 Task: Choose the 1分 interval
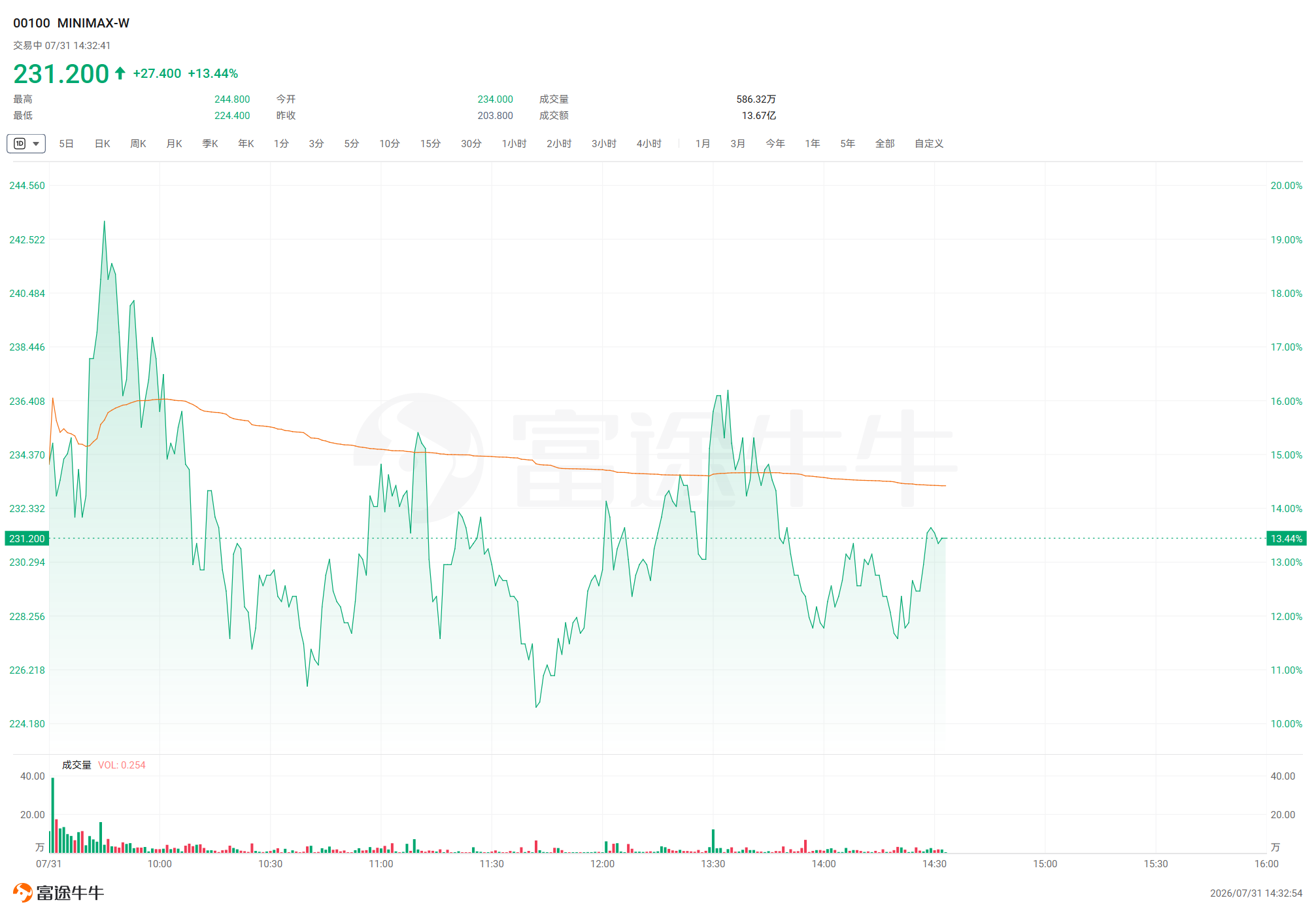[281, 143]
